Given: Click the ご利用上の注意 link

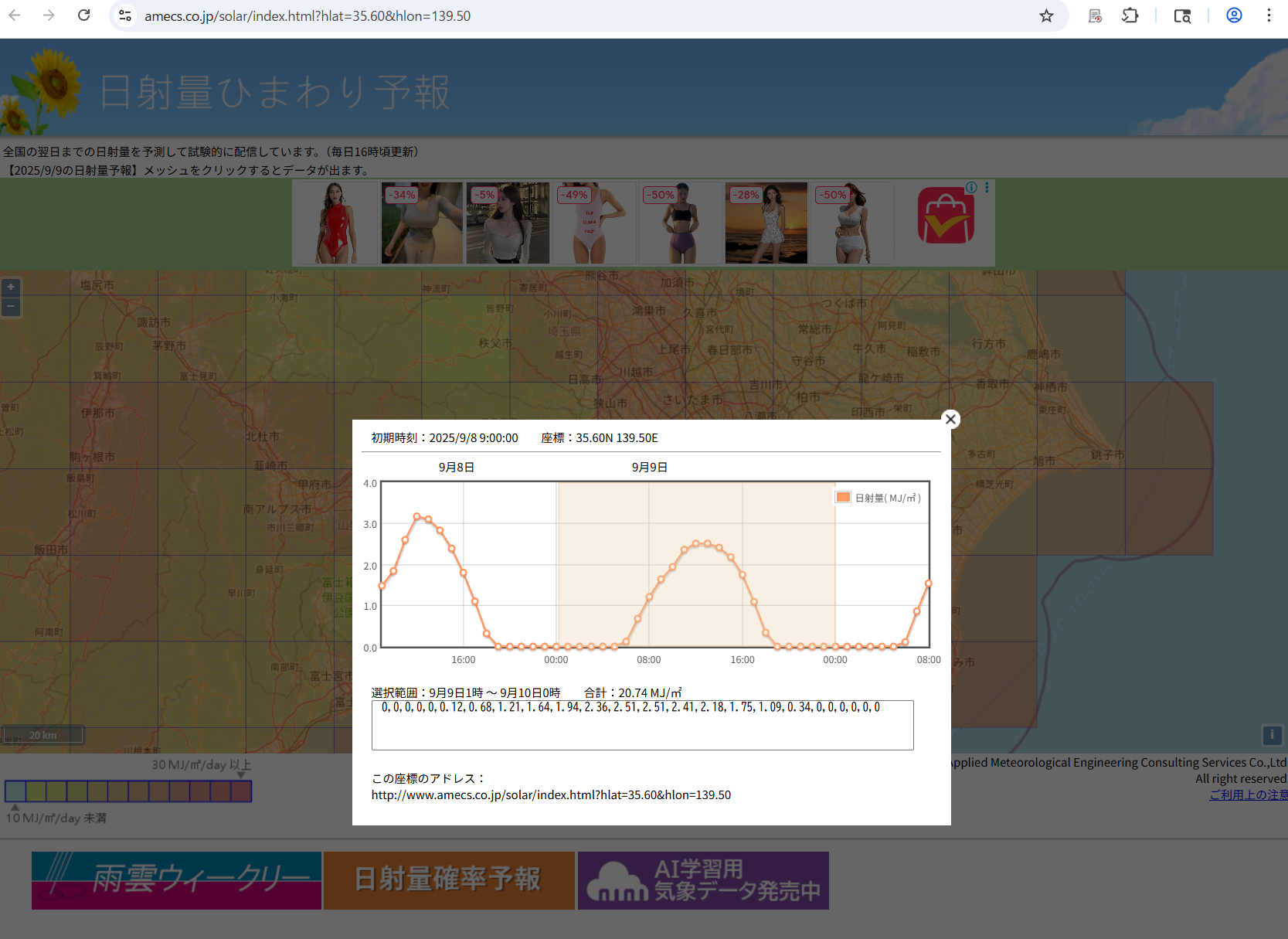Looking at the screenshot, I should (x=1248, y=794).
